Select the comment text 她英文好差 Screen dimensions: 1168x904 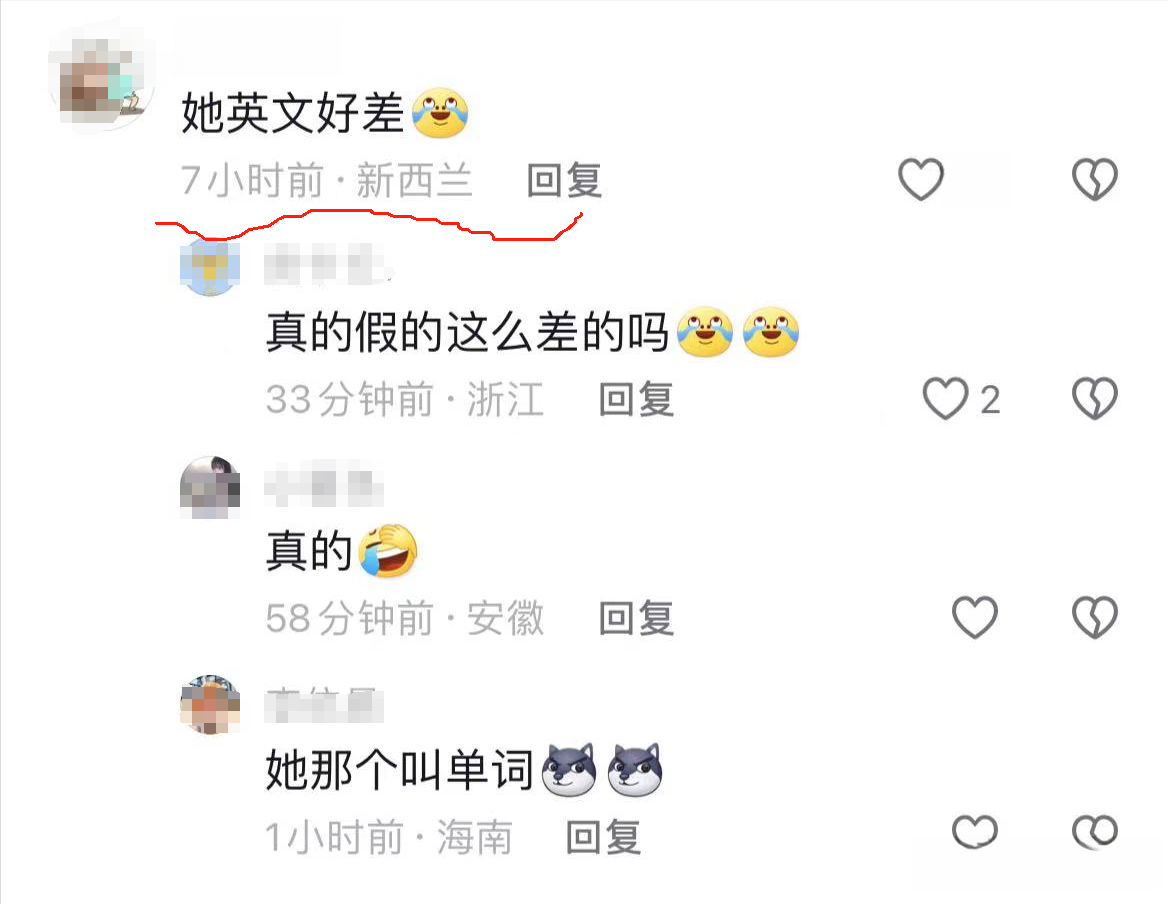[292, 113]
